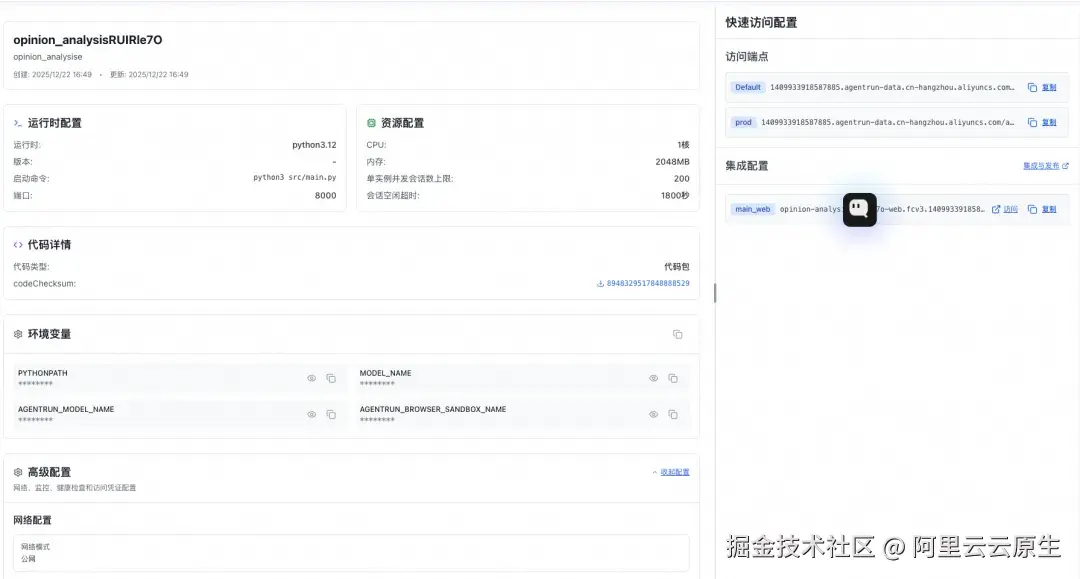
Task: Click the chat assistant bubble icon
Action: (x=859, y=210)
